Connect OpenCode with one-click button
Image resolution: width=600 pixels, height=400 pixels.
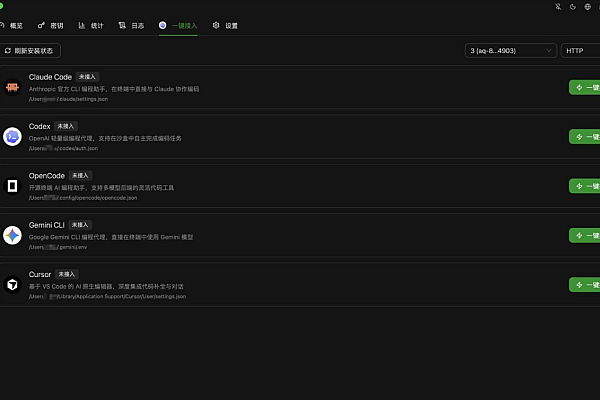[584, 186]
